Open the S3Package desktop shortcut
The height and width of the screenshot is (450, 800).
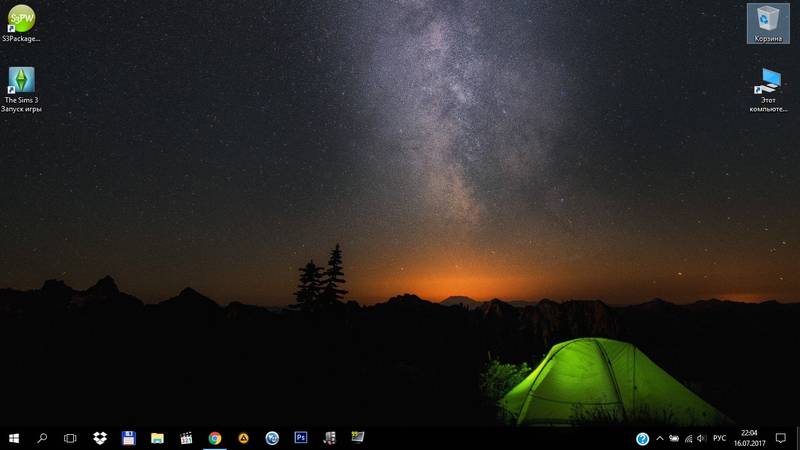(x=21, y=20)
